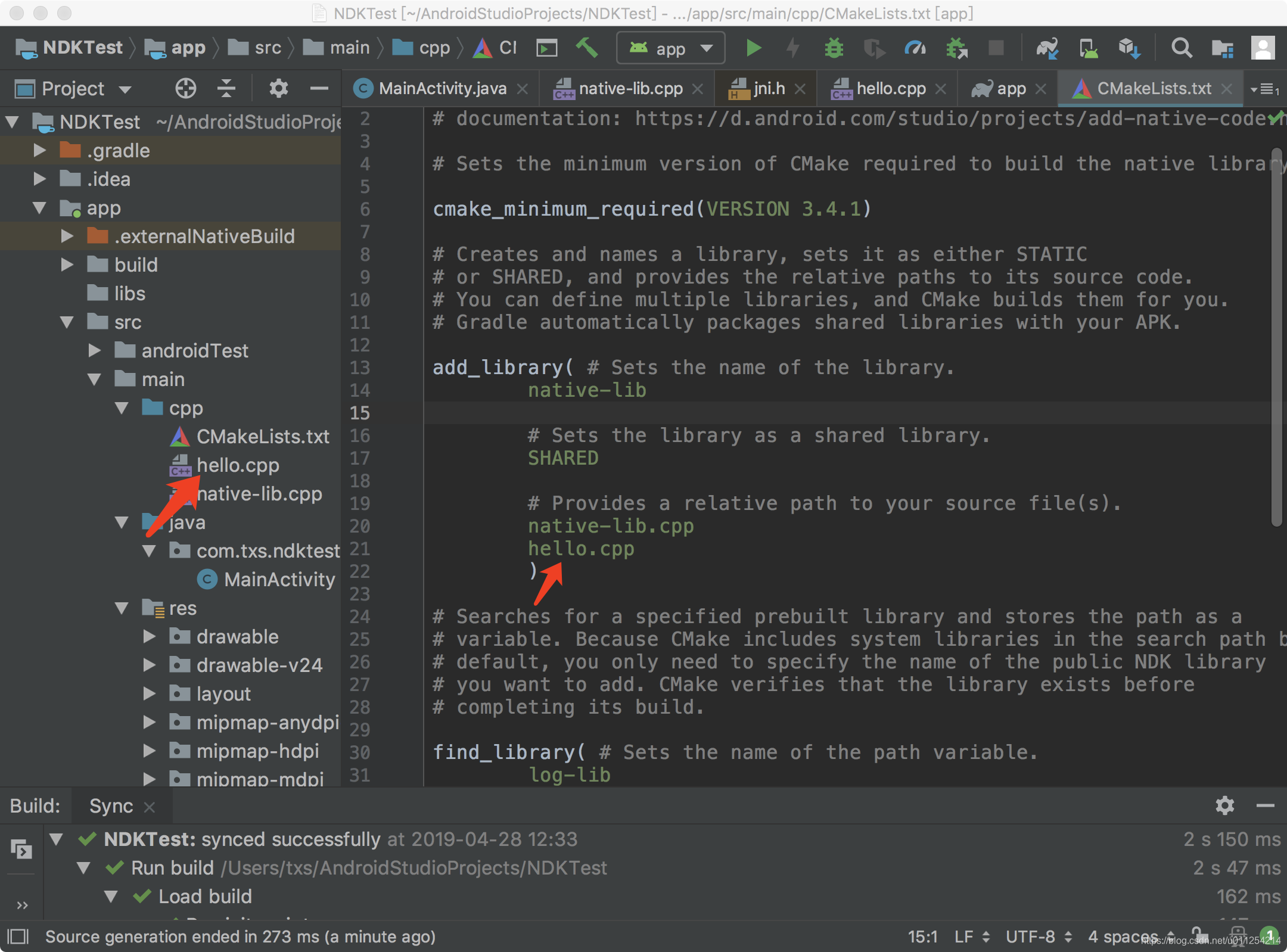Click the user account avatar icon
This screenshot has width=1287, height=952.
click(x=1263, y=48)
